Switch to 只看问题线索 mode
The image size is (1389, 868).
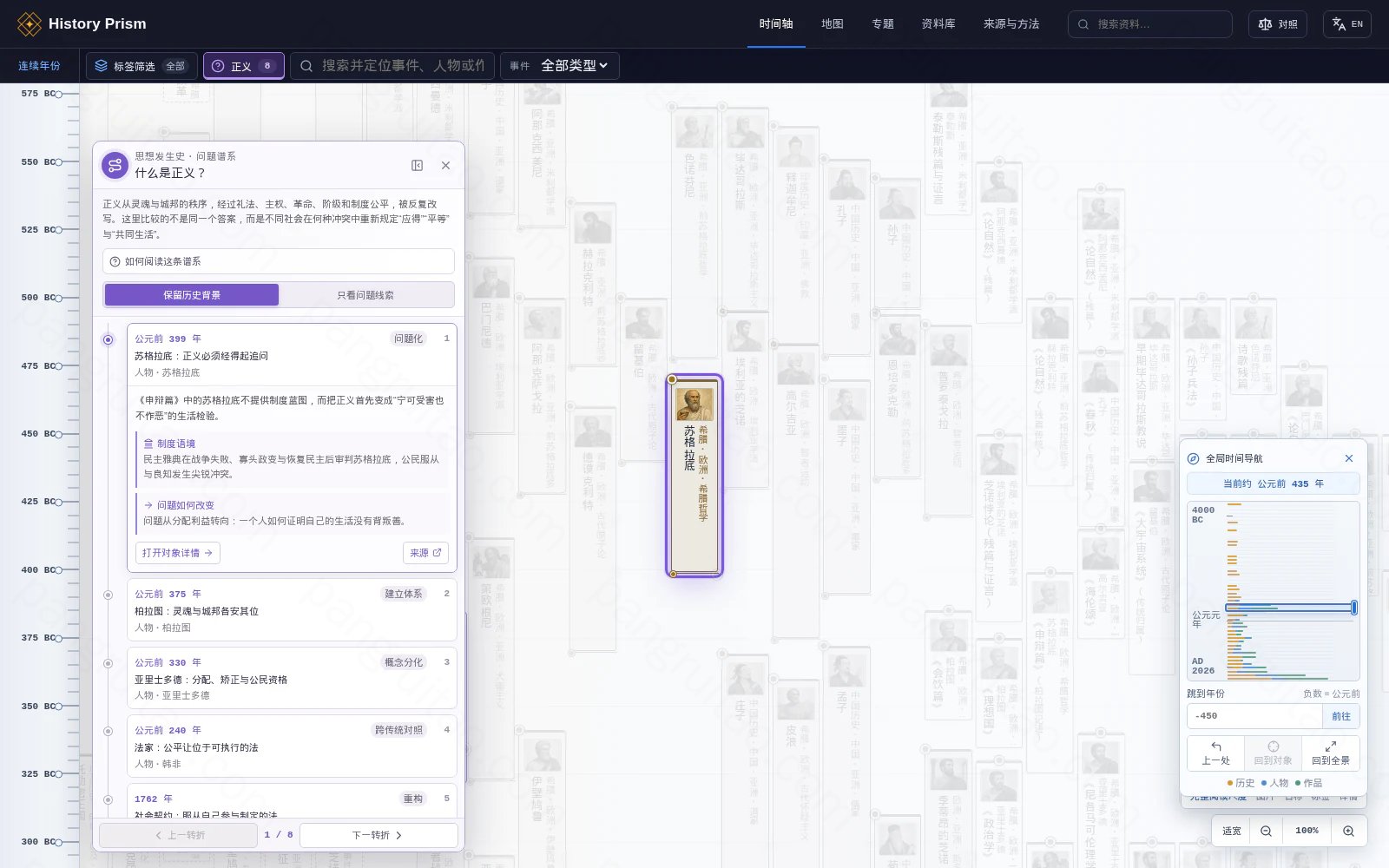pos(365,295)
